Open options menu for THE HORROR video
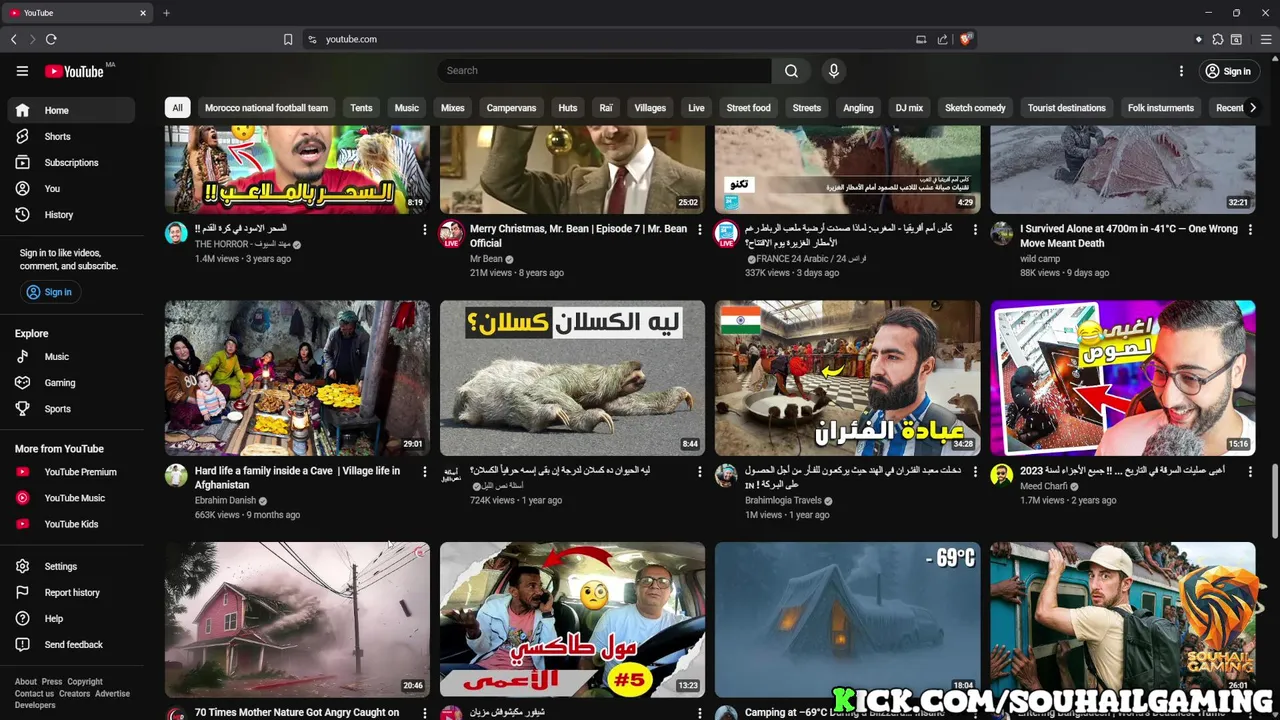 click(425, 230)
